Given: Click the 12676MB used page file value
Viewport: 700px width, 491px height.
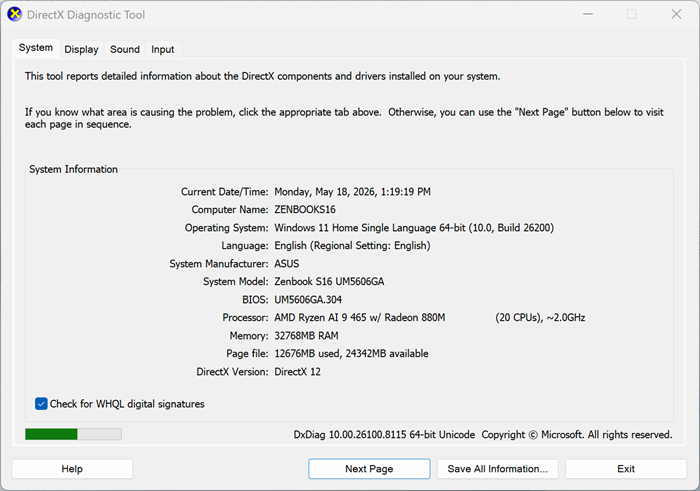Looking at the screenshot, I should [351, 354].
